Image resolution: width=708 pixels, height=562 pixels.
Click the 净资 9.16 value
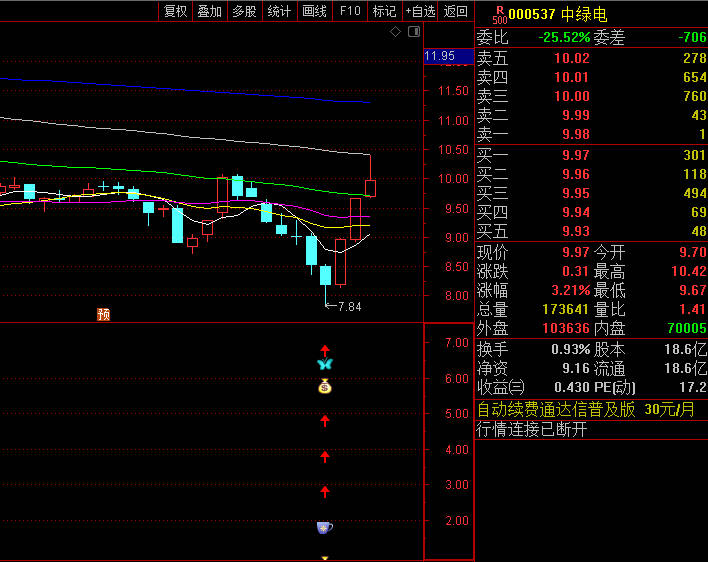pos(576,368)
